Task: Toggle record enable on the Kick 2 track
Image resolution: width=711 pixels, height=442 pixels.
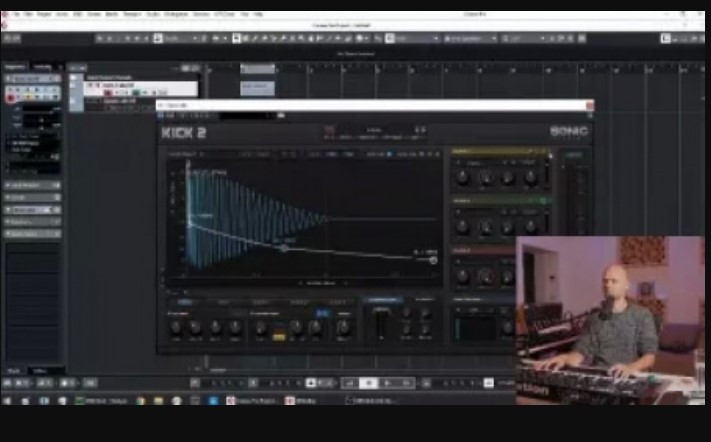Action: tap(108, 93)
